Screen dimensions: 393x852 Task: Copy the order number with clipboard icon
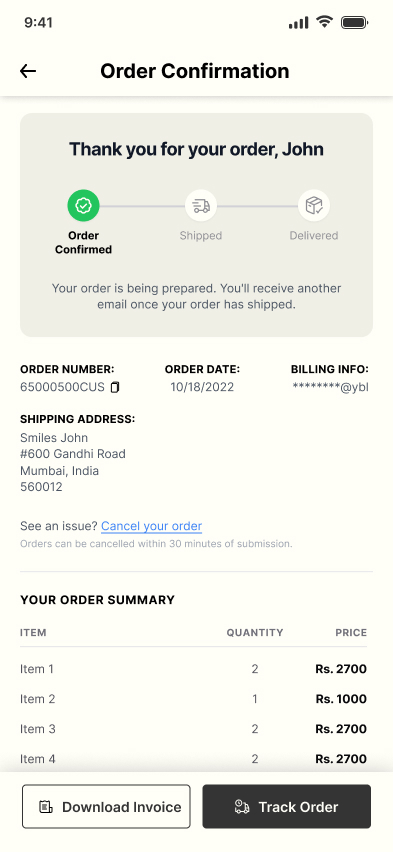tap(115, 387)
